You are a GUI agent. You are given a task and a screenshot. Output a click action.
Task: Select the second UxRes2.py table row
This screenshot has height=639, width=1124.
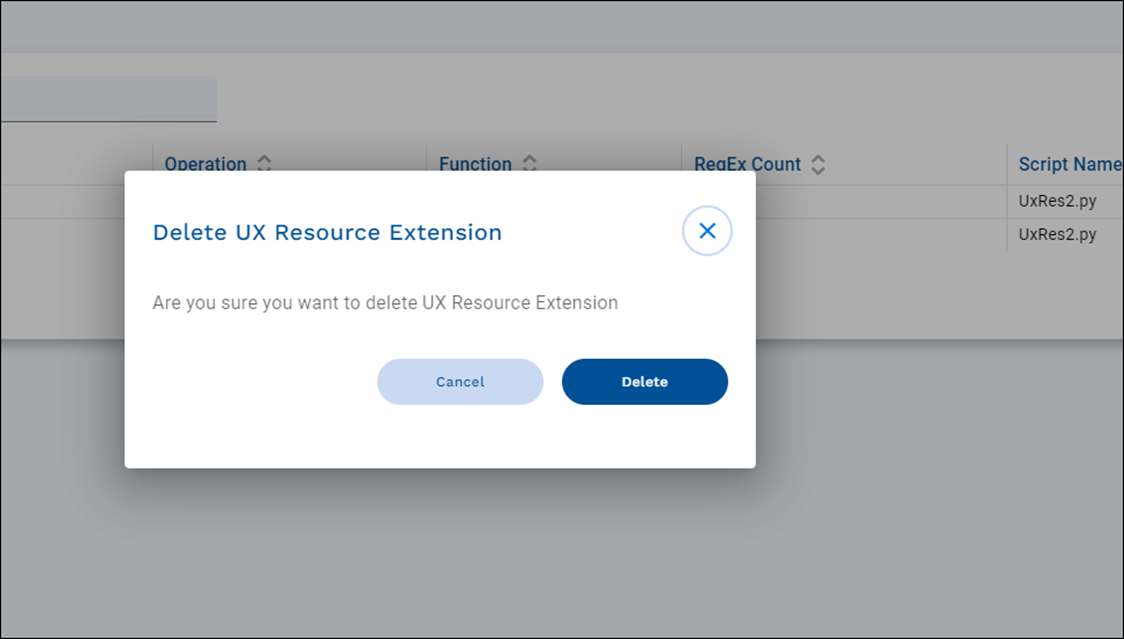point(1057,235)
